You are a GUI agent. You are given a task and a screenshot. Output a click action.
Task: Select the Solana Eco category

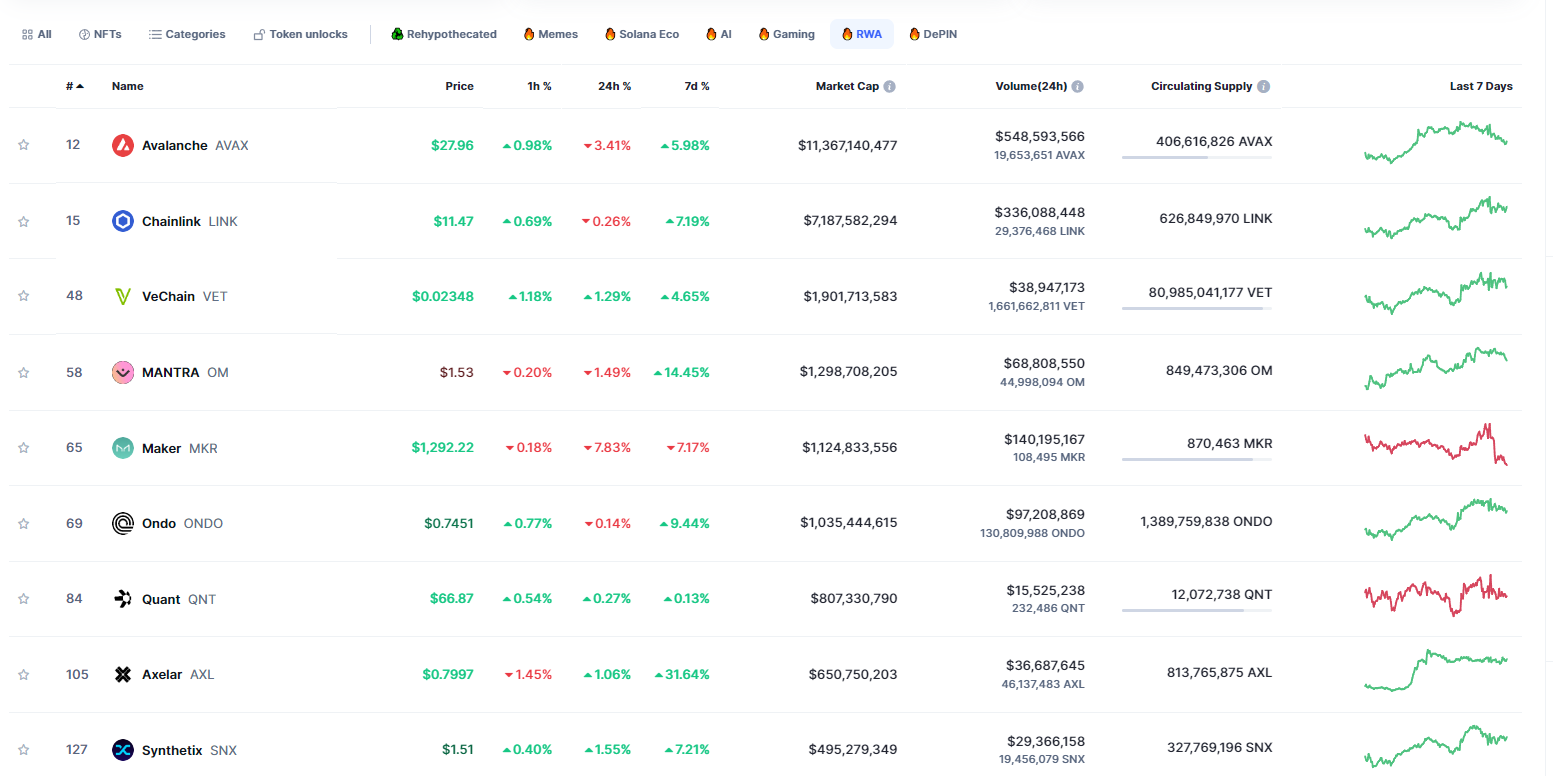click(642, 34)
